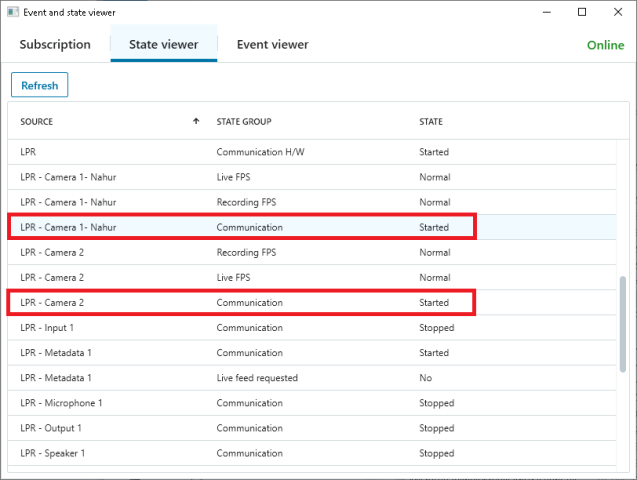Switch to the Event viewer tab
The image size is (637, 480).
click(x=272, y=45)
